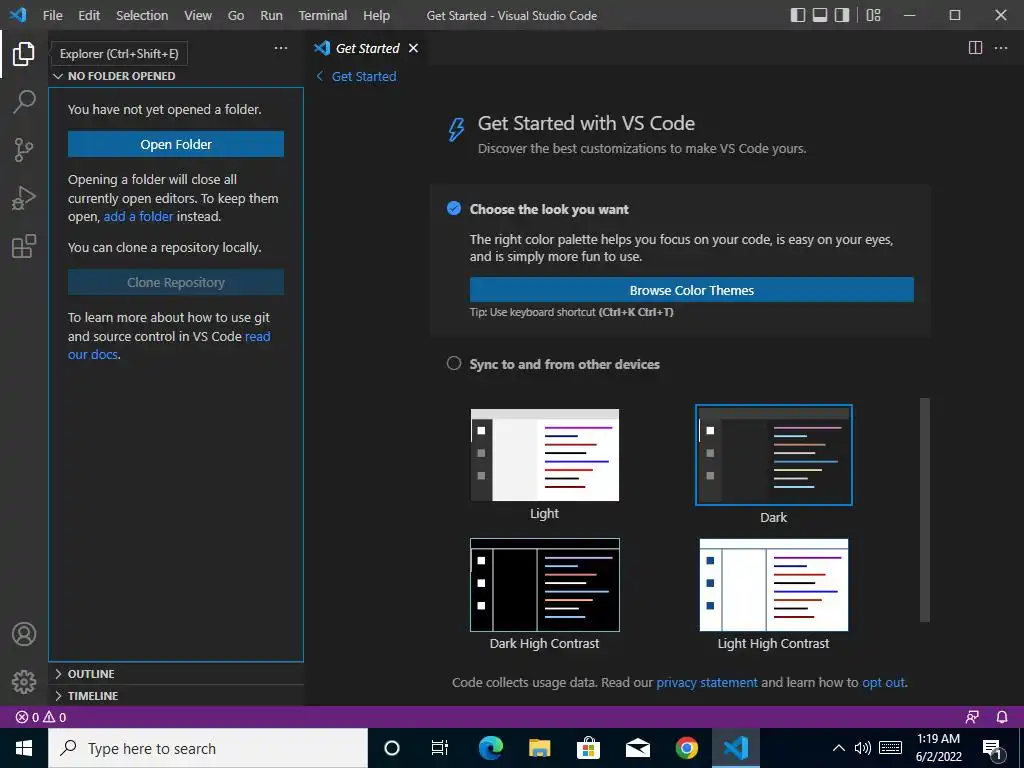The image size is (1024, 768).
Task: Open Customize Layout icon
Action: point(873,15)
